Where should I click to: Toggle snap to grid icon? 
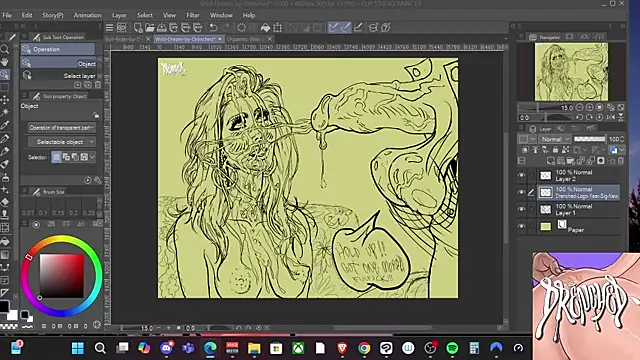pyautogui.click(x=358, y=27)
